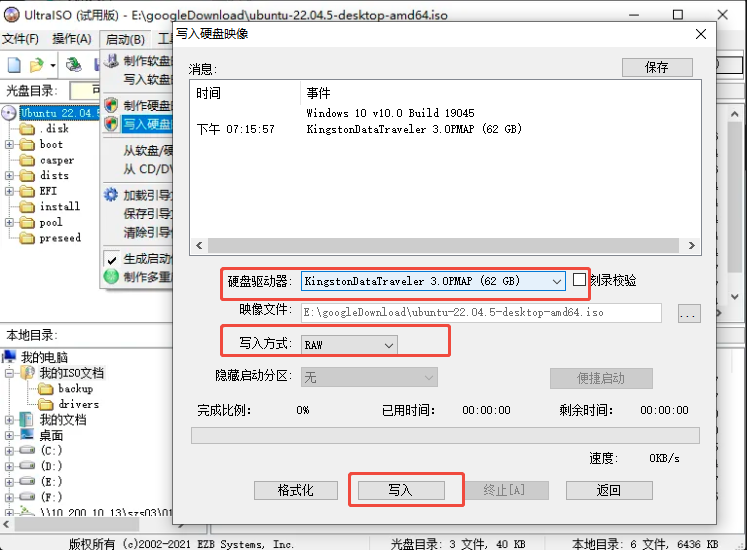Expand the 桌面 tree node
Viewport: 747px width, 550px height.
pos(9,435)
